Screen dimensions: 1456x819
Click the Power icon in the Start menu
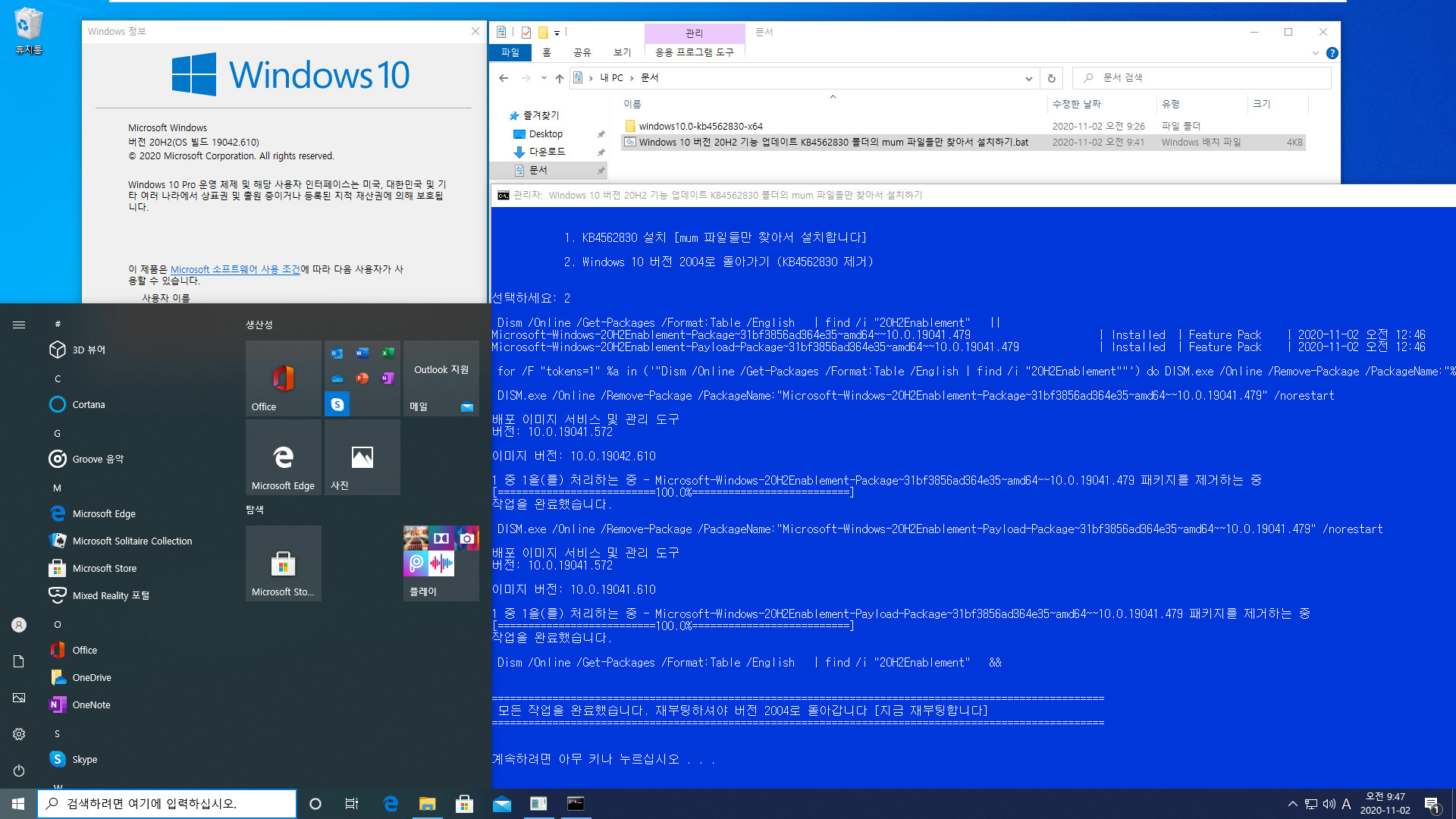point(19,770)
